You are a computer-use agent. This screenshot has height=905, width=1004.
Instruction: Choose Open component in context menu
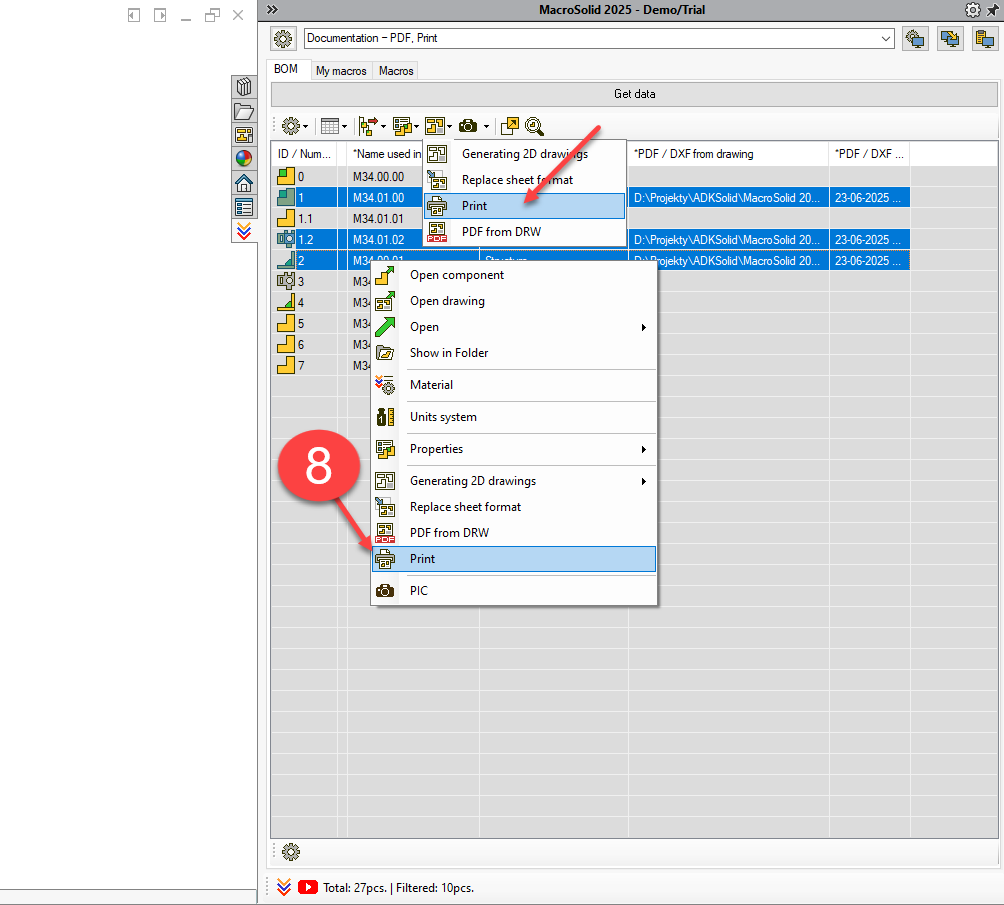(514, 275)
